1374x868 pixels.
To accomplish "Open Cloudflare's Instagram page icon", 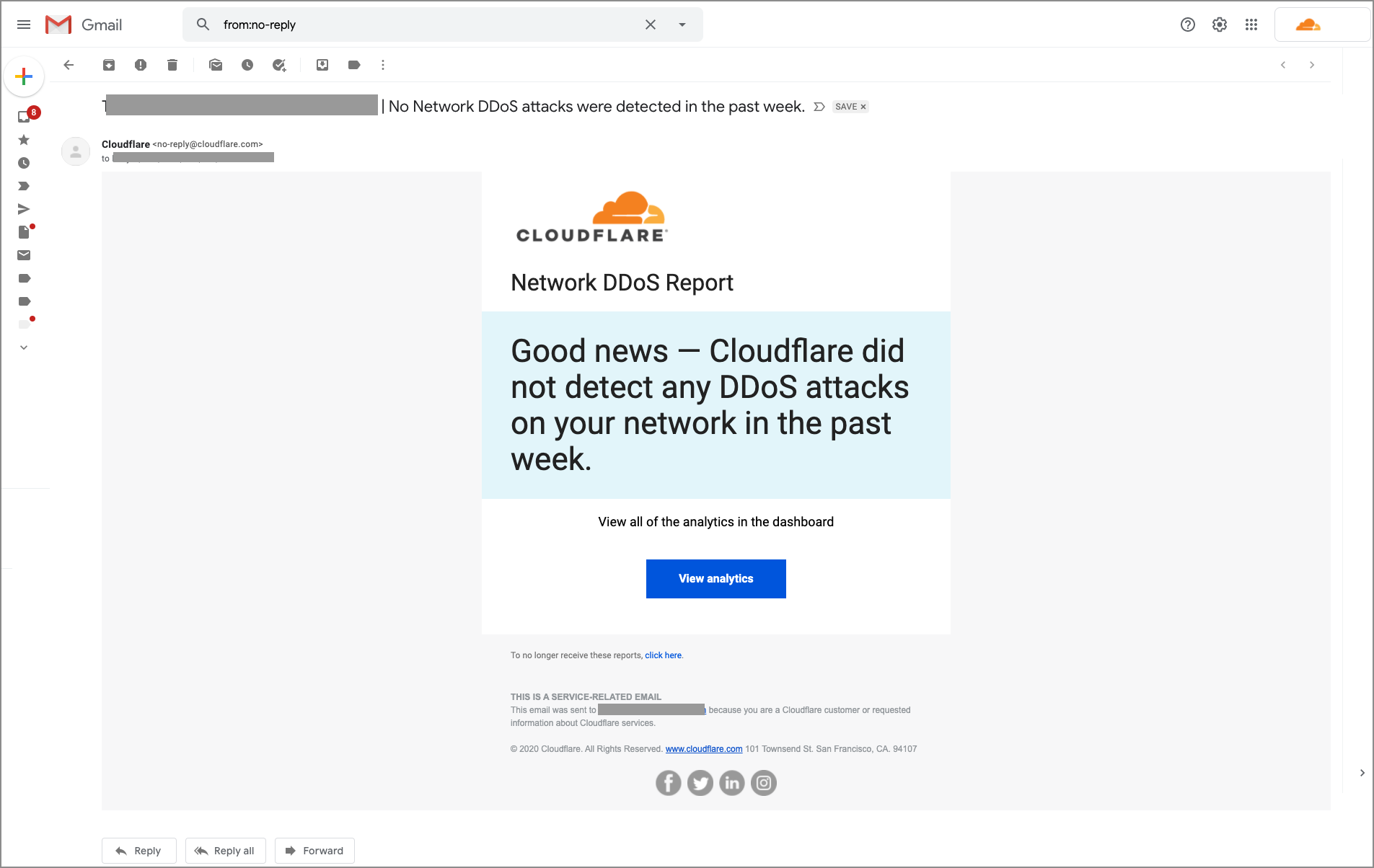I will [764, 783].
